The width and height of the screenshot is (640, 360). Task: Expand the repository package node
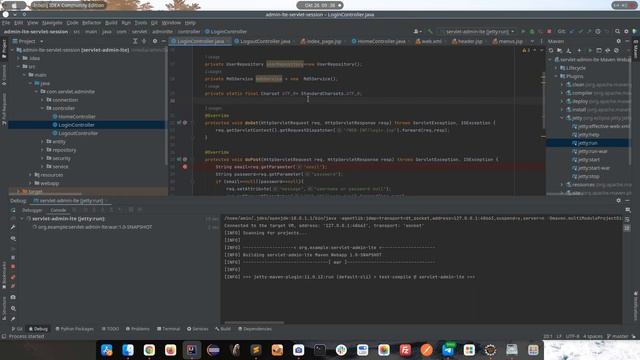(x=42, y=150)
